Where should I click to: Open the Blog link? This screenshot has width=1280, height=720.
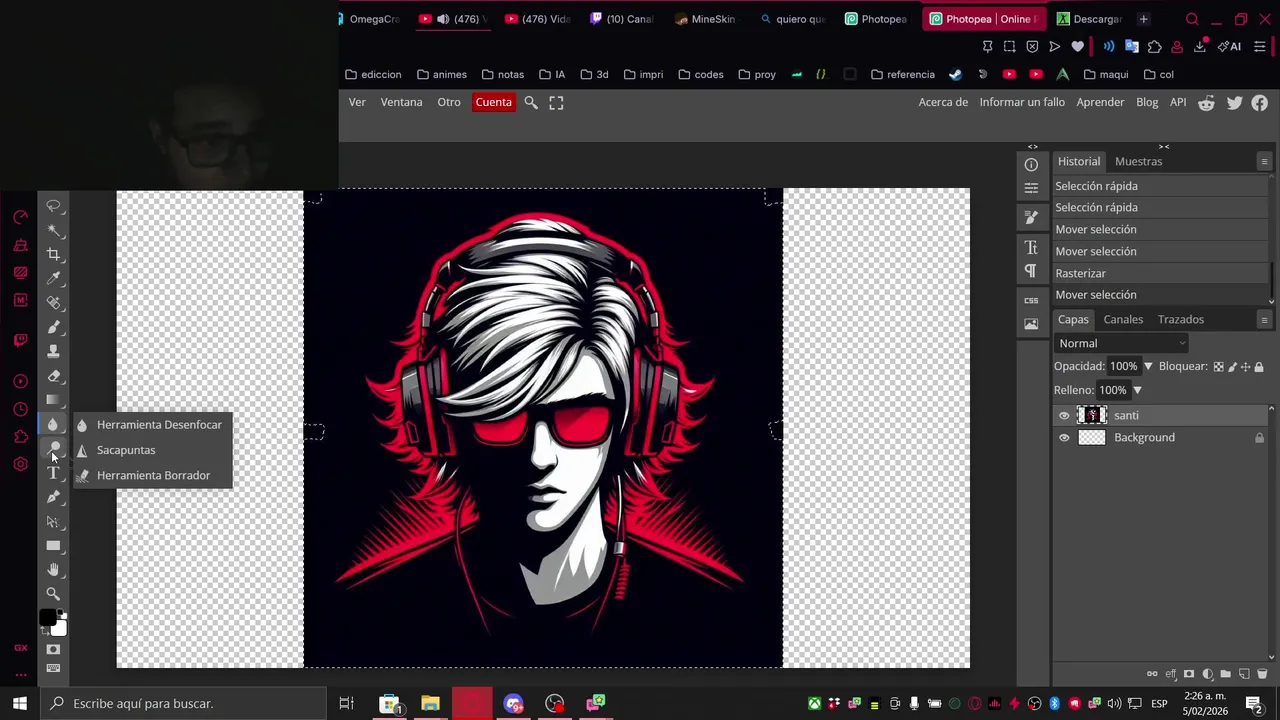tap(1147, 102)
